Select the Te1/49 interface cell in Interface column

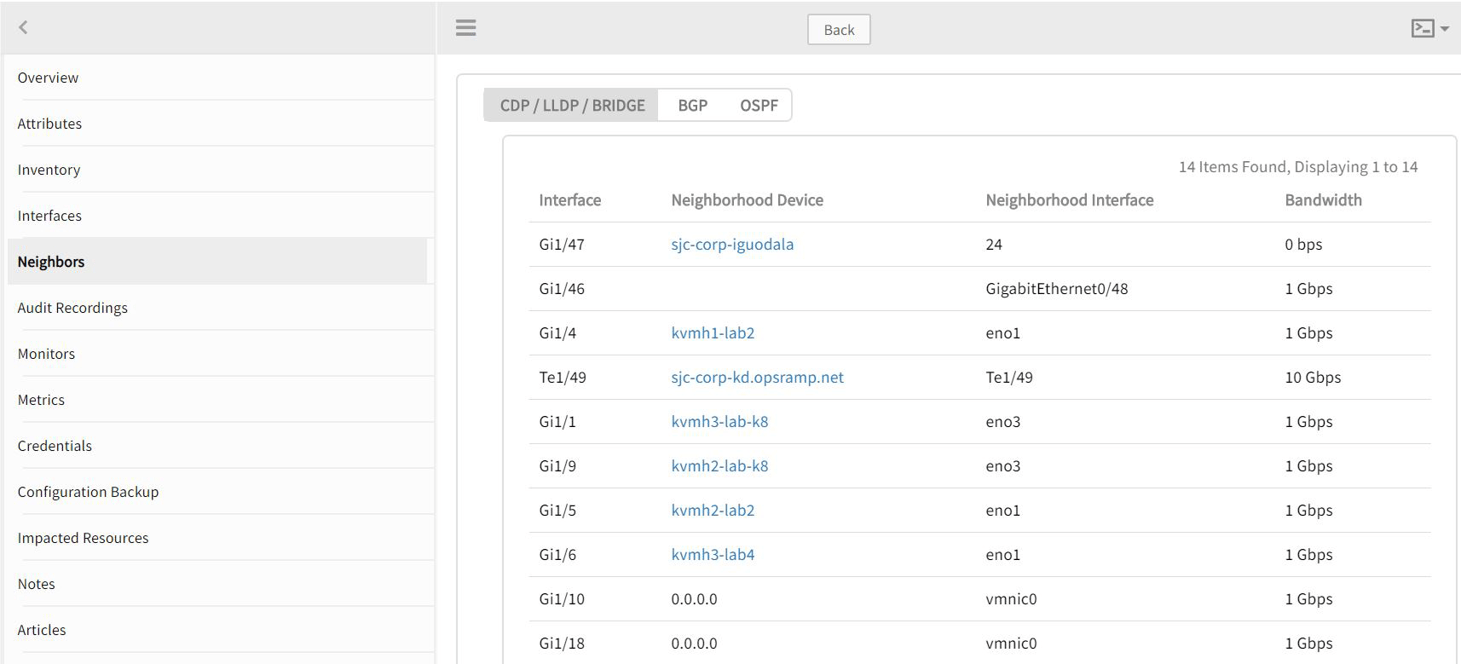(562, 377)
